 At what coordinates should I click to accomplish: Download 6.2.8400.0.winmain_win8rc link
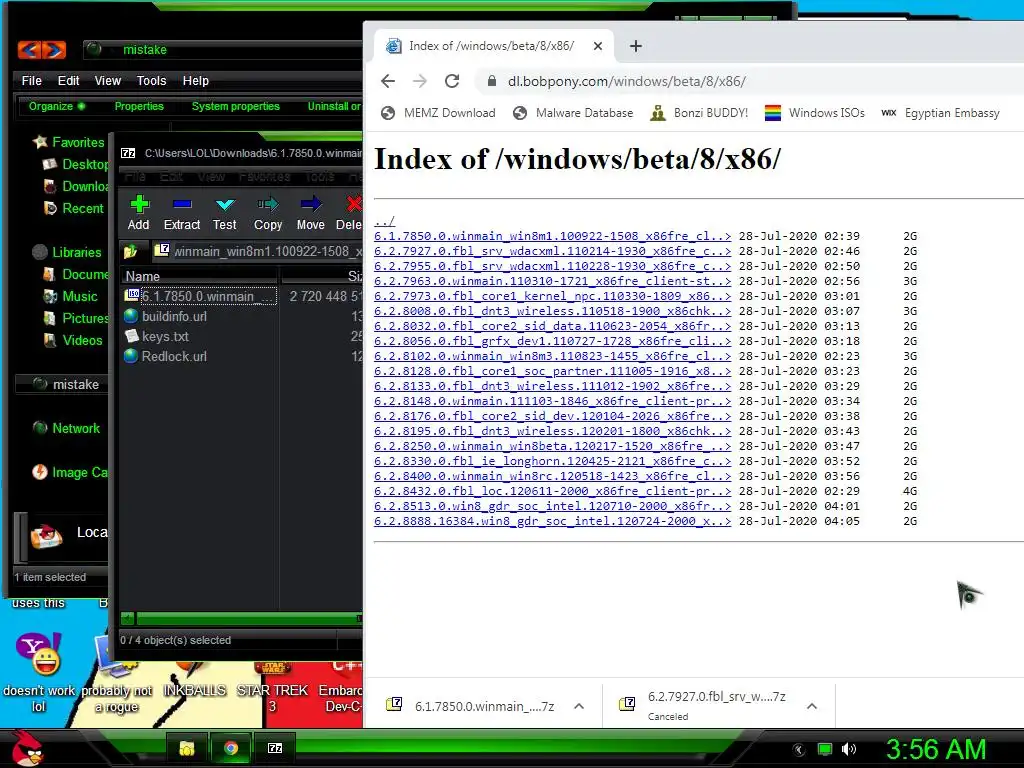552,476
